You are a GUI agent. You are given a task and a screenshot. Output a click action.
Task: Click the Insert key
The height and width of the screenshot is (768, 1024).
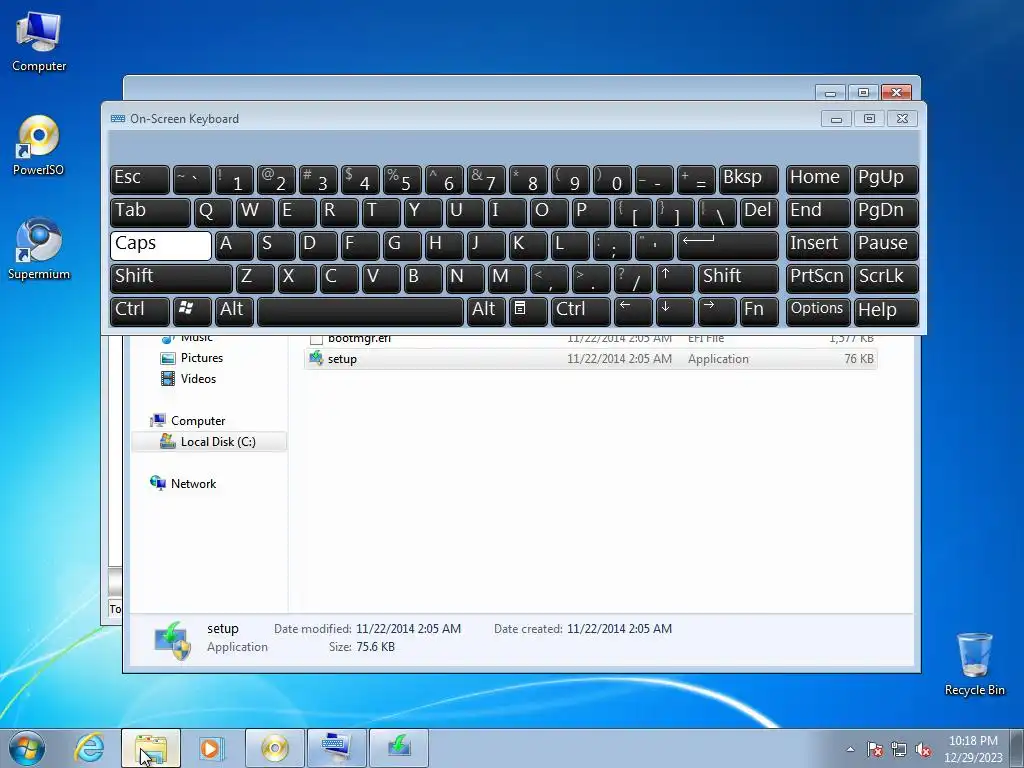[x=818, y=246]
